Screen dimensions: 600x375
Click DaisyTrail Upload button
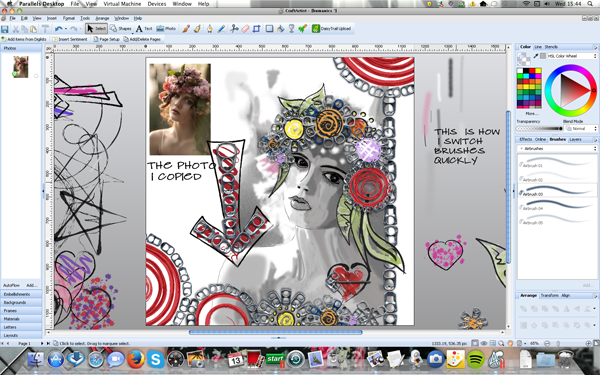(331, 29)
